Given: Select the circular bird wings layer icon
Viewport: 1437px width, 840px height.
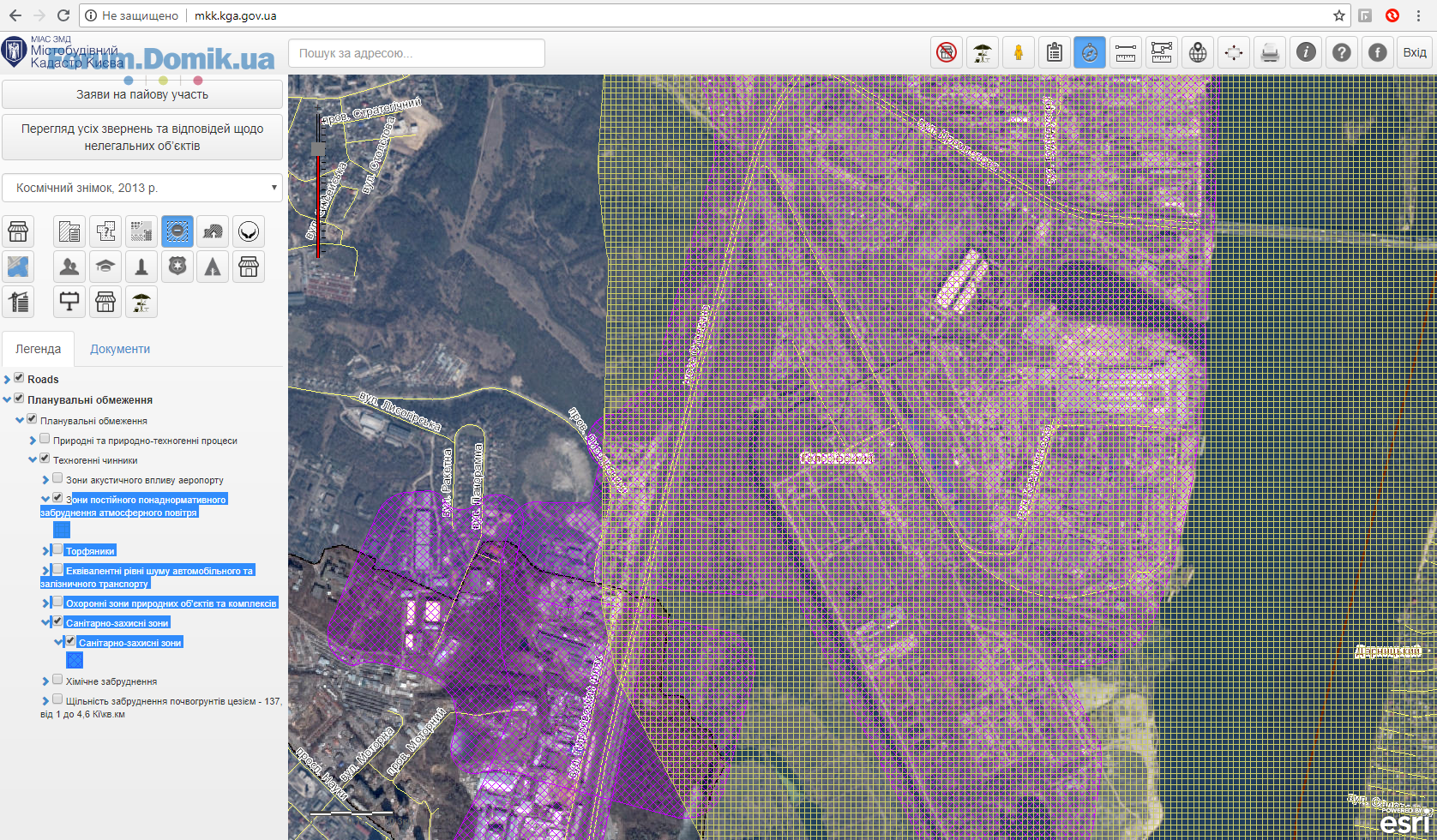Looking at the screenshot, I should [x=249, y=231].
